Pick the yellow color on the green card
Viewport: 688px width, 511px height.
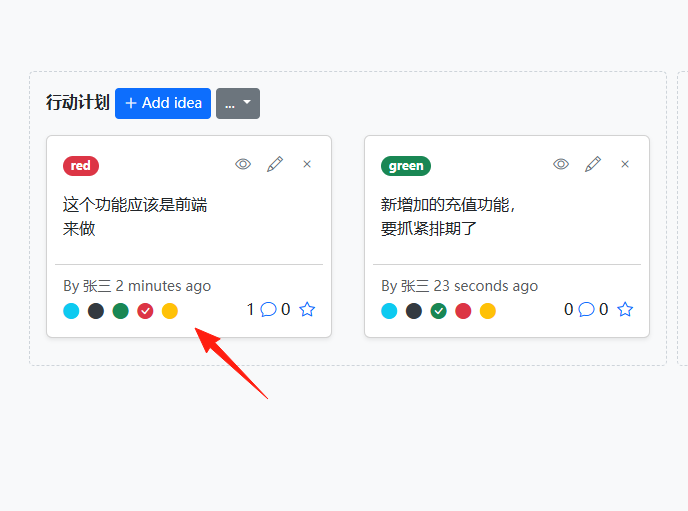pos(487,311)
